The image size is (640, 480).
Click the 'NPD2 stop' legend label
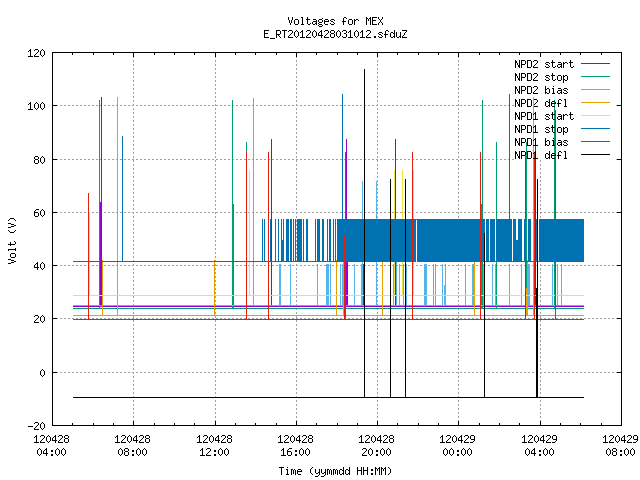[541, 77]
